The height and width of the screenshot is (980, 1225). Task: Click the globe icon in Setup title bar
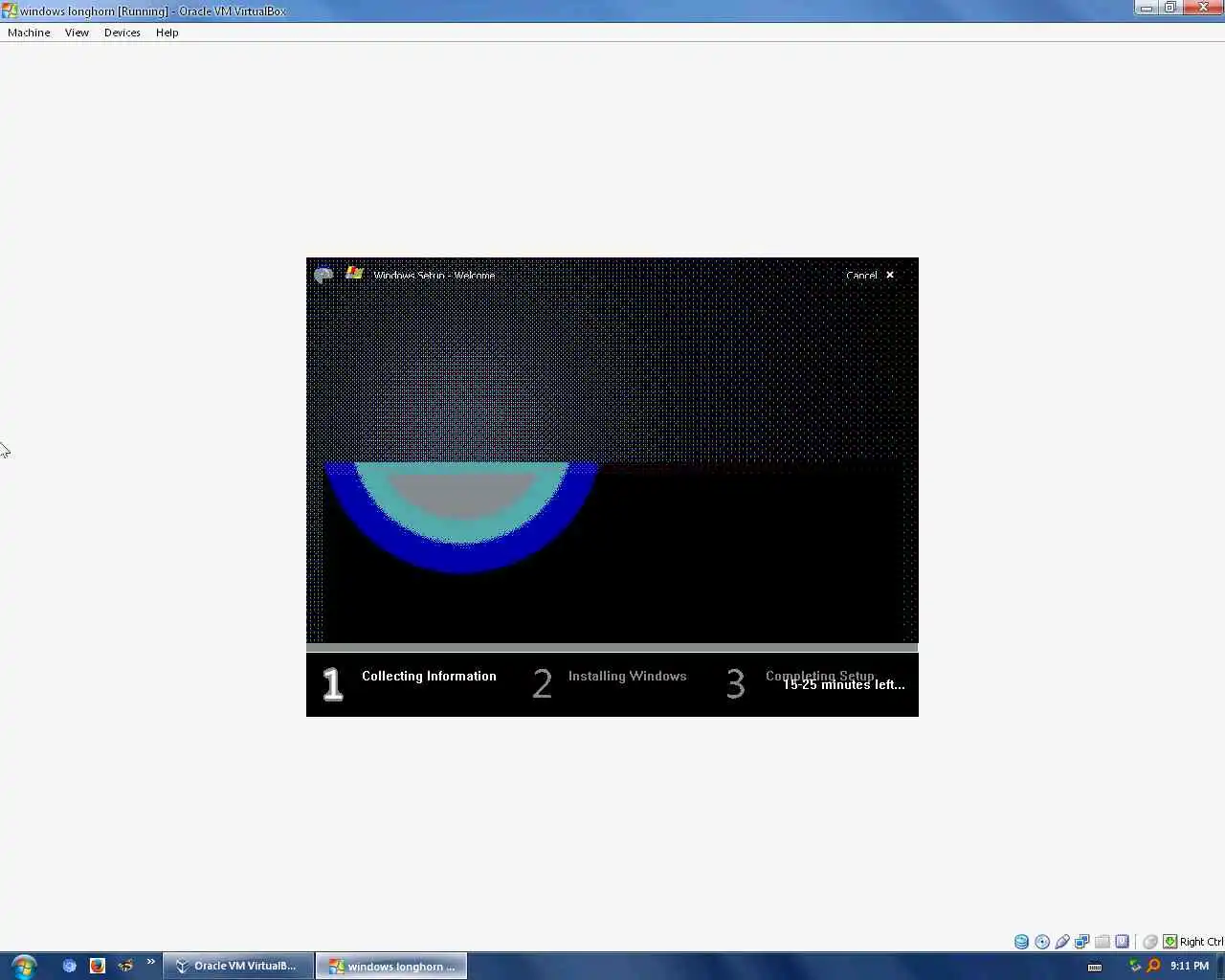click(323, 275)
